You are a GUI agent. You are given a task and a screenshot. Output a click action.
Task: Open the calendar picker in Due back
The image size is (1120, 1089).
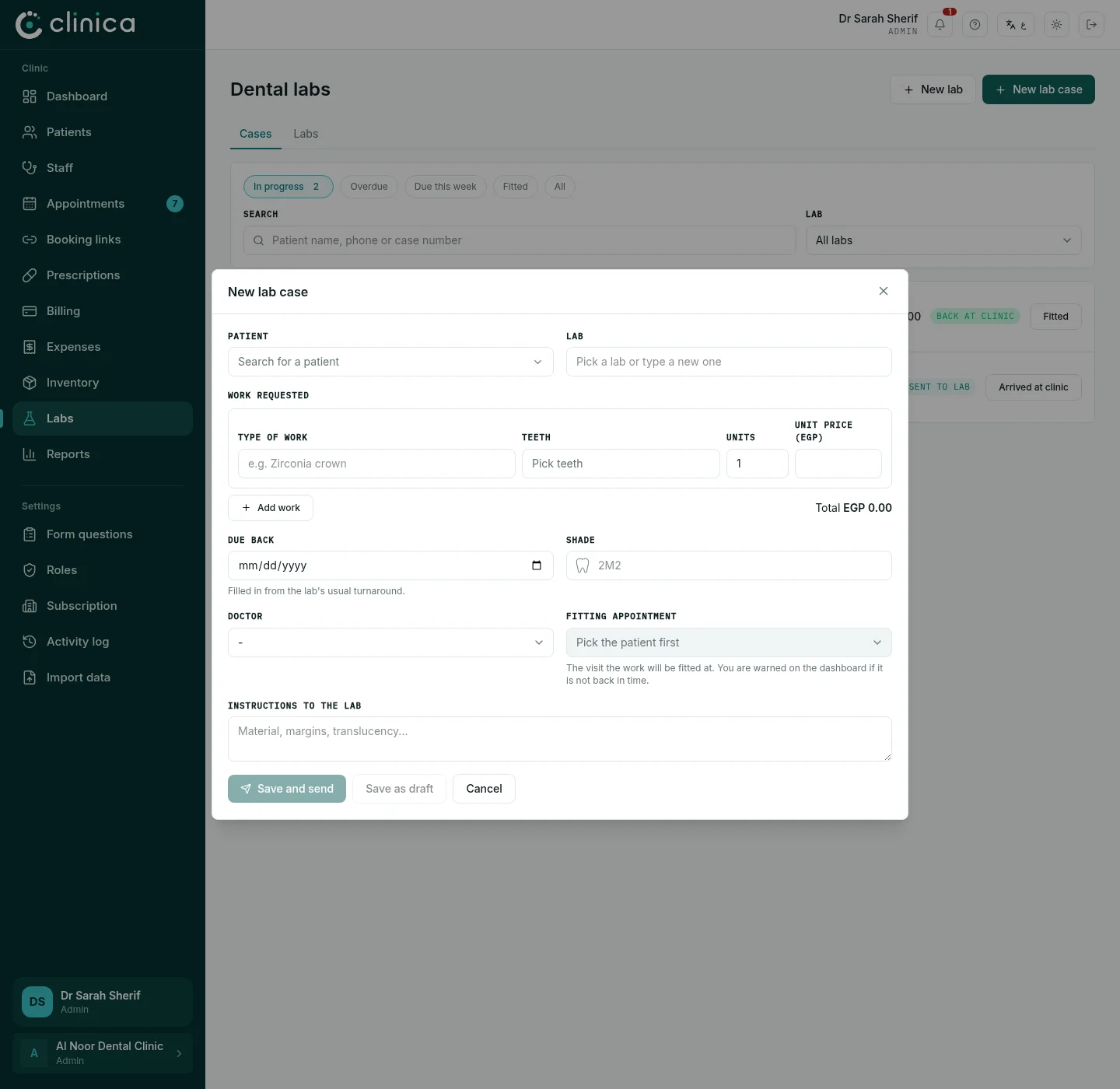pos(537,566)
